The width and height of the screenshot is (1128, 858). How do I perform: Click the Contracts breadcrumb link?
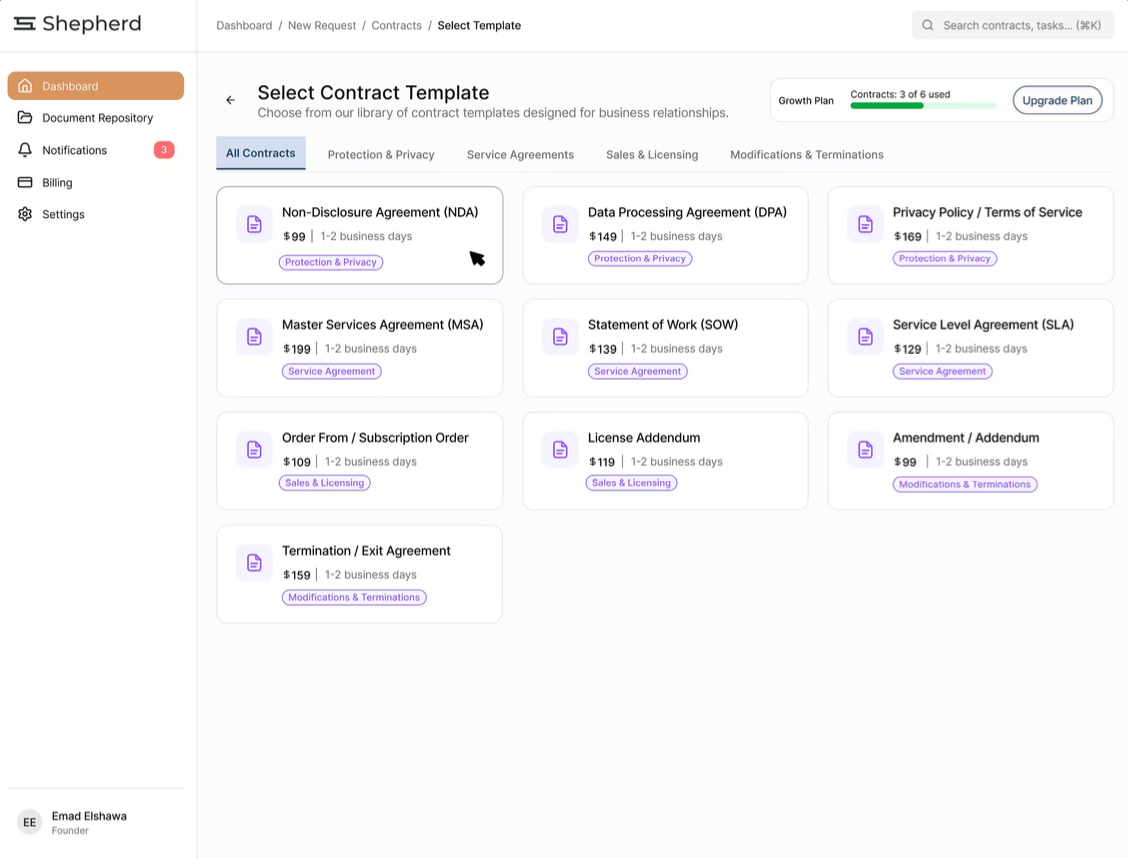click(396, 25)
